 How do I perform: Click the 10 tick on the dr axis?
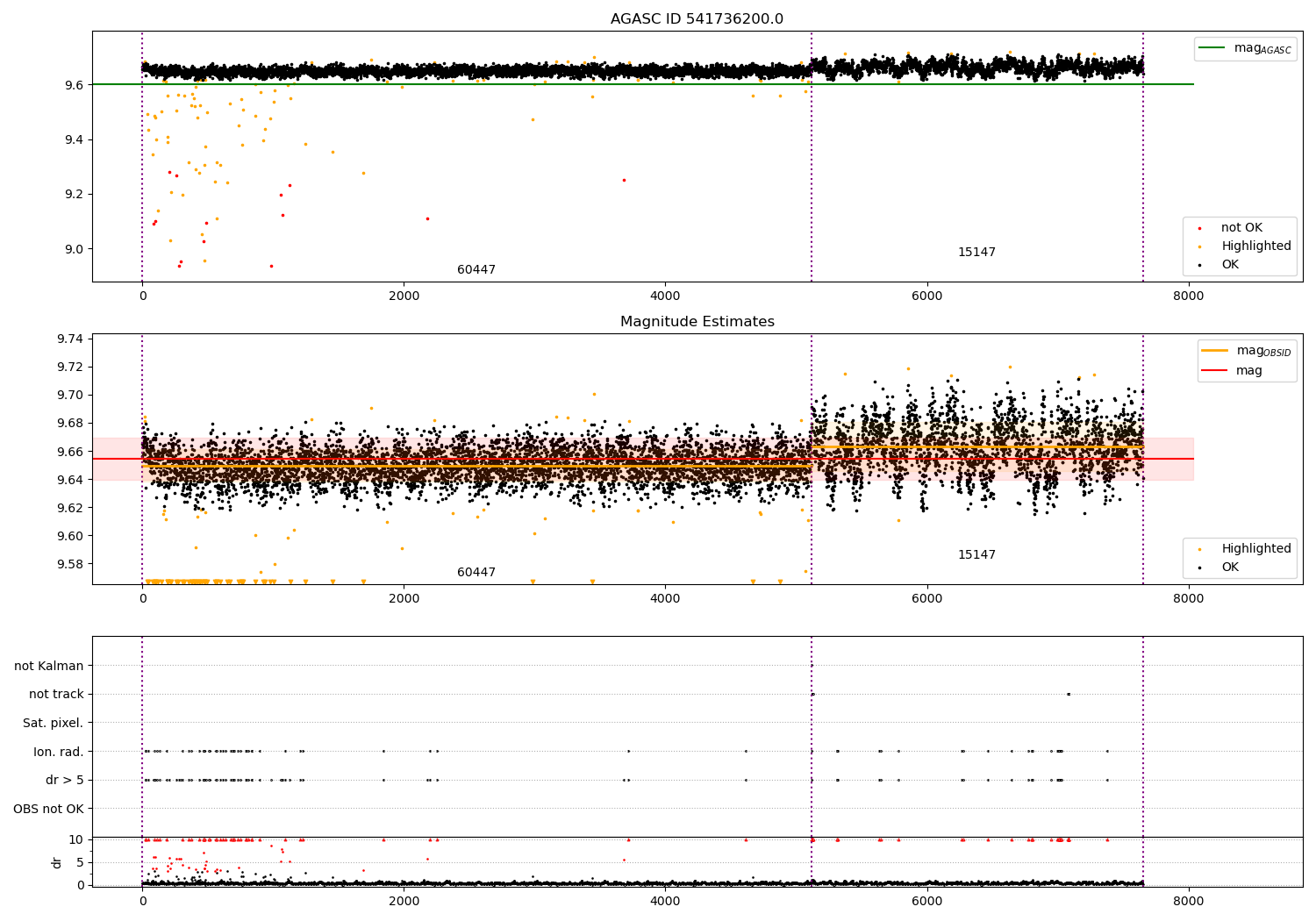point(76,839)
